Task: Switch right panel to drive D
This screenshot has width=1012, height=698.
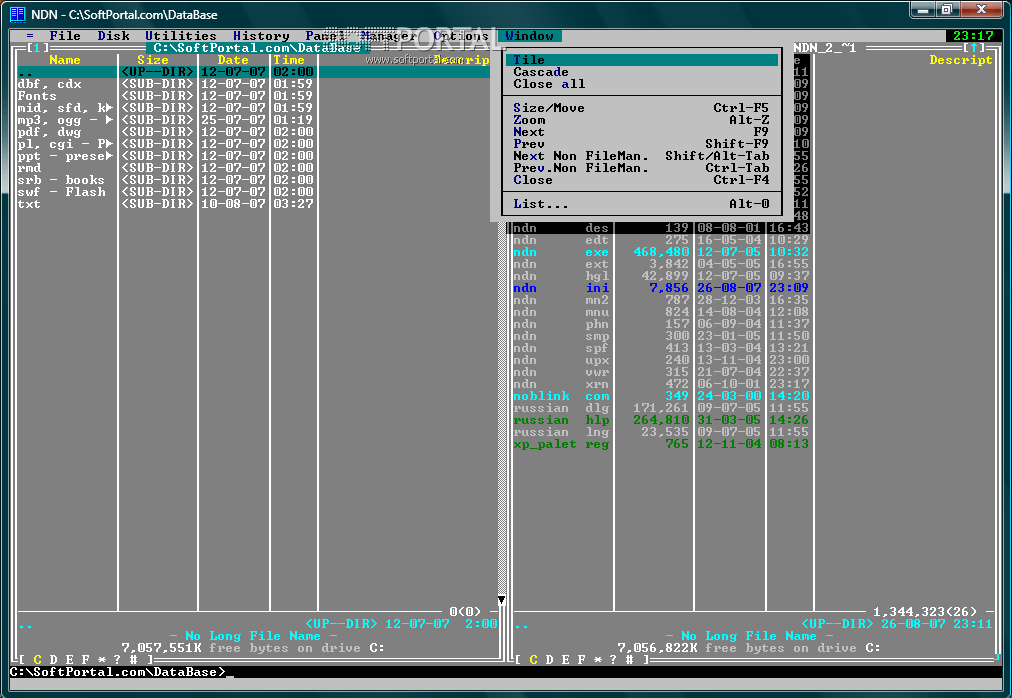Action: tap(549, 659)
